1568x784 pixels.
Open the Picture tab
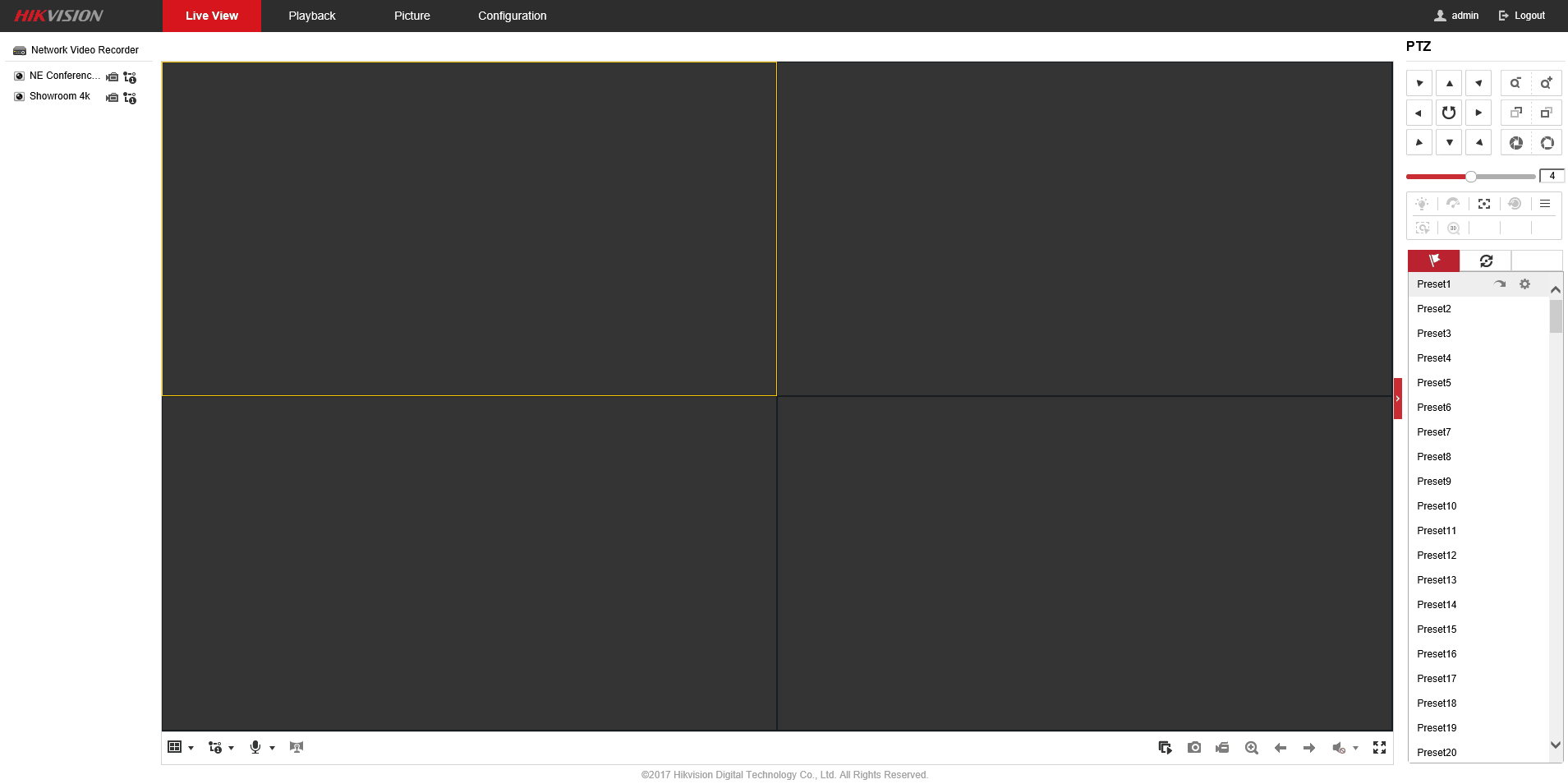[x=412, y=16]
